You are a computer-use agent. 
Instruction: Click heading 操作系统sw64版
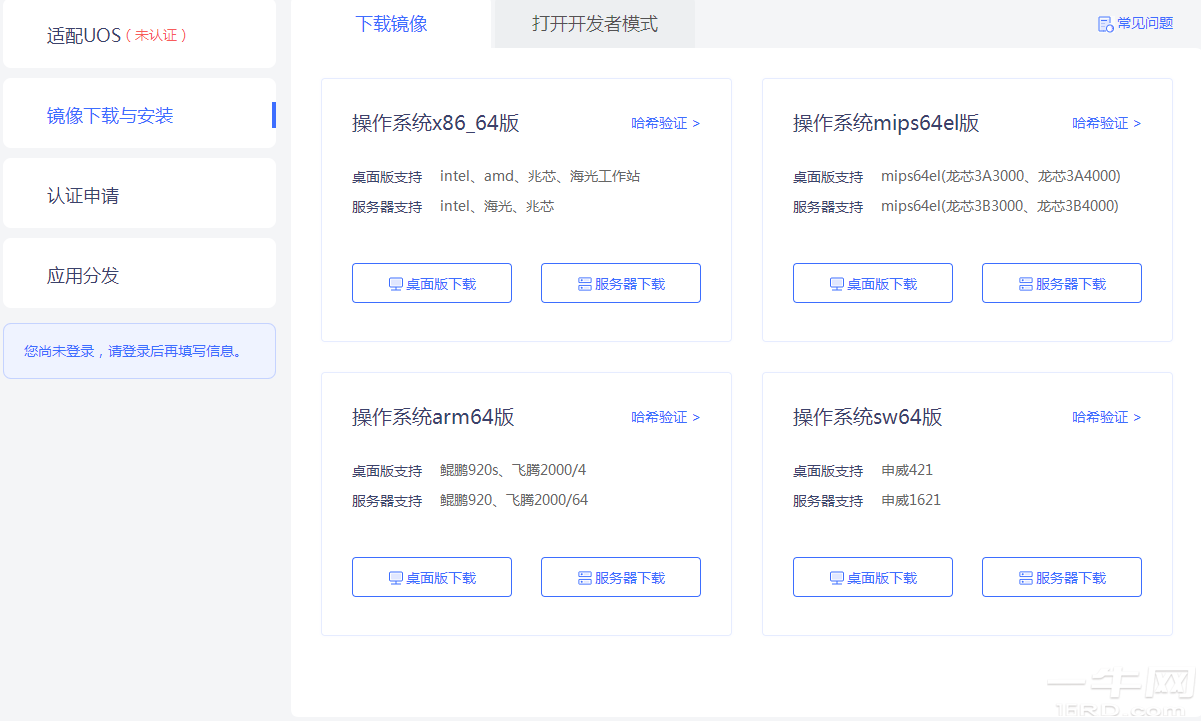pos(868,417)
